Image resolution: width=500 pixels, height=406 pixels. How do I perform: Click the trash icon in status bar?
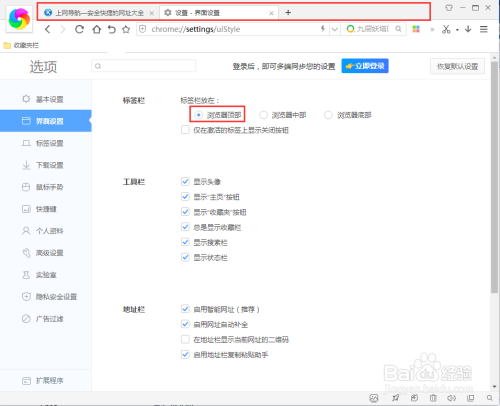[x=433, y=398]
